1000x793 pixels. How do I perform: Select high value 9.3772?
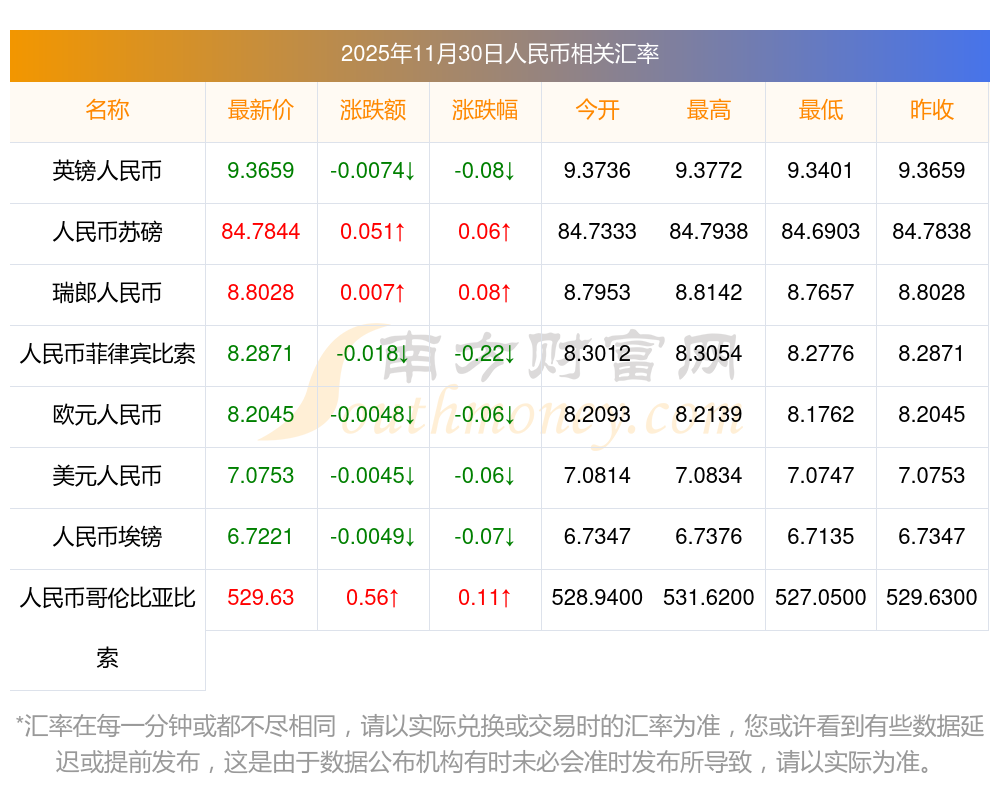pyautogui.click(x=709, y=170)
